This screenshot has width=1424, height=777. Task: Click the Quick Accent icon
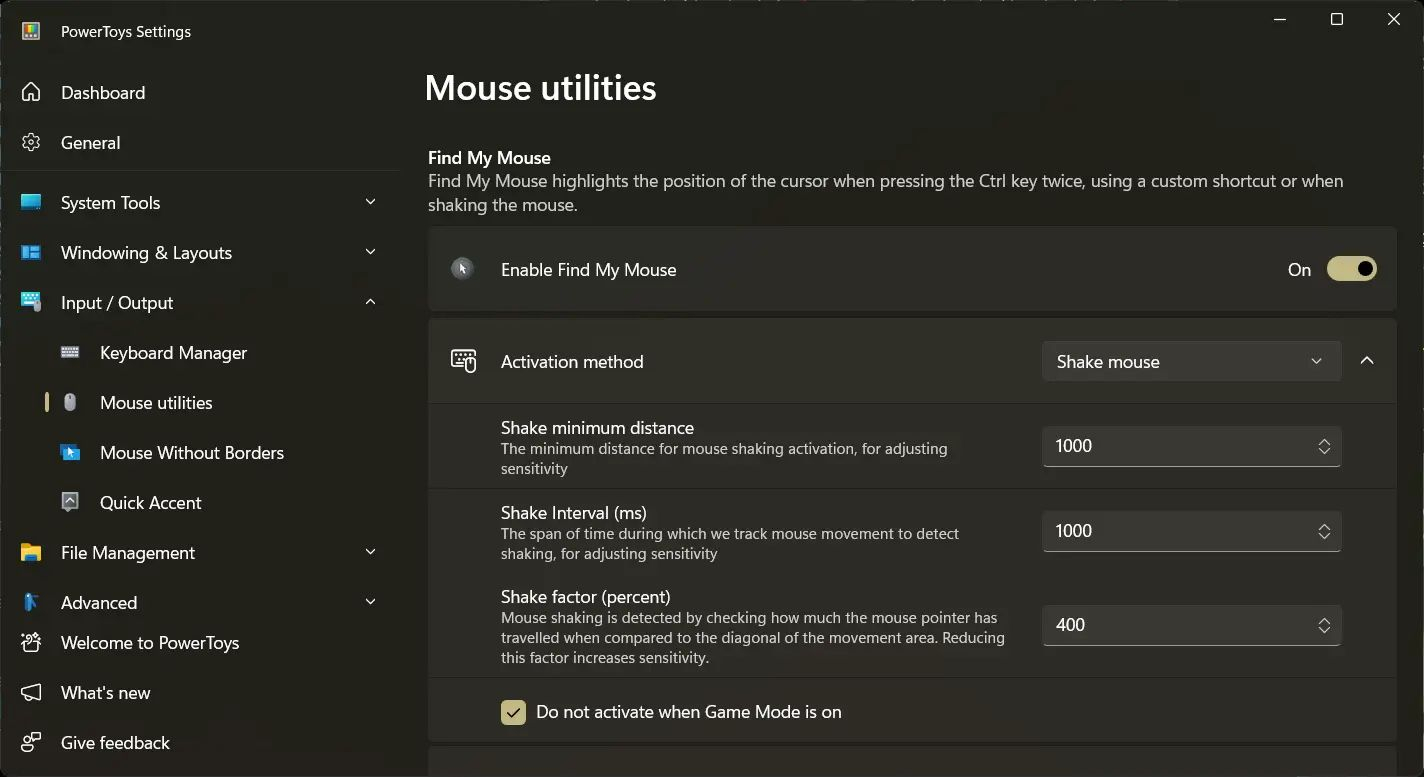[70, 502]
